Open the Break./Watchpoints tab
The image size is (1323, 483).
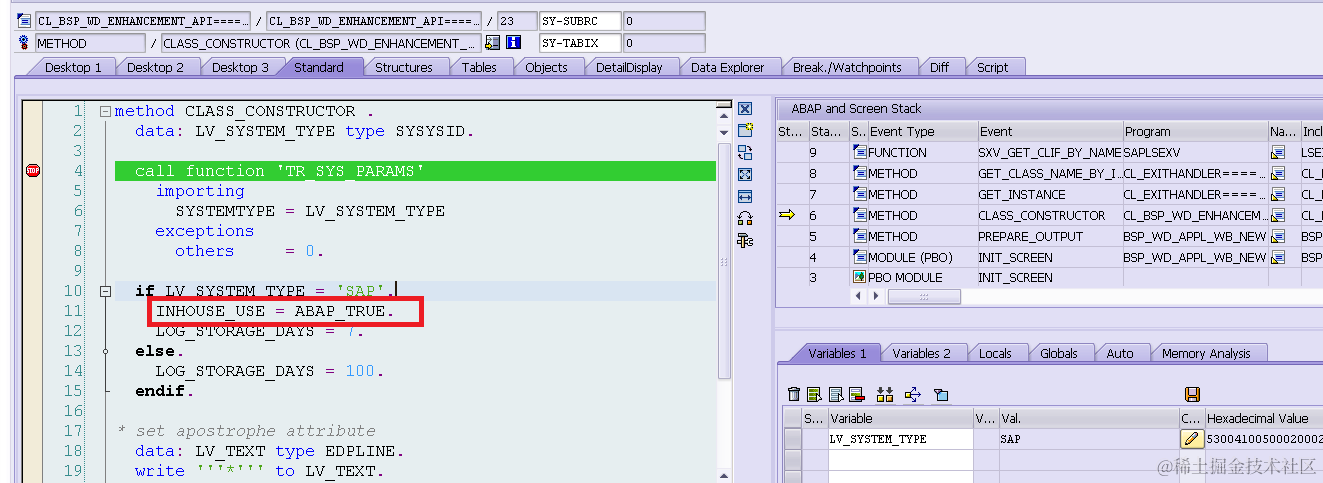pyautogui.click(x=847, y=67)
